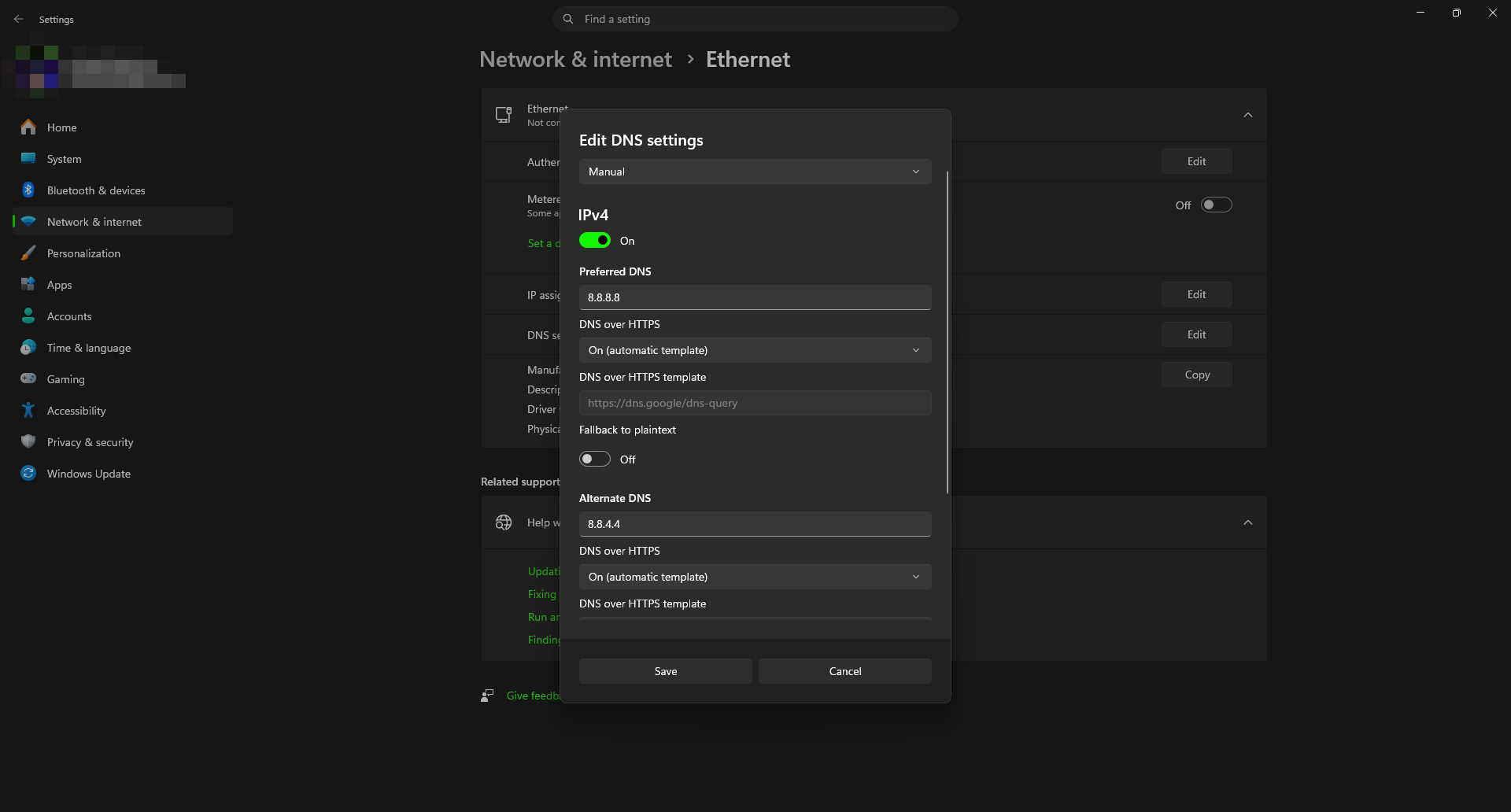Viewport: 1511px width, 812px height.
Task: Open Alternate DNS over HTTPS dropdown
Action: (x=755, y=577)
